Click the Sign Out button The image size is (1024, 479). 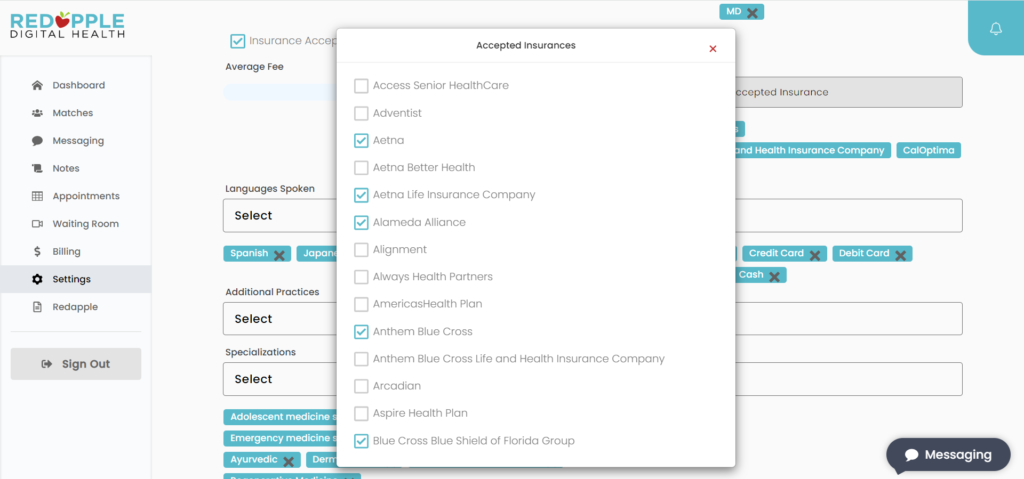[76, 364]
